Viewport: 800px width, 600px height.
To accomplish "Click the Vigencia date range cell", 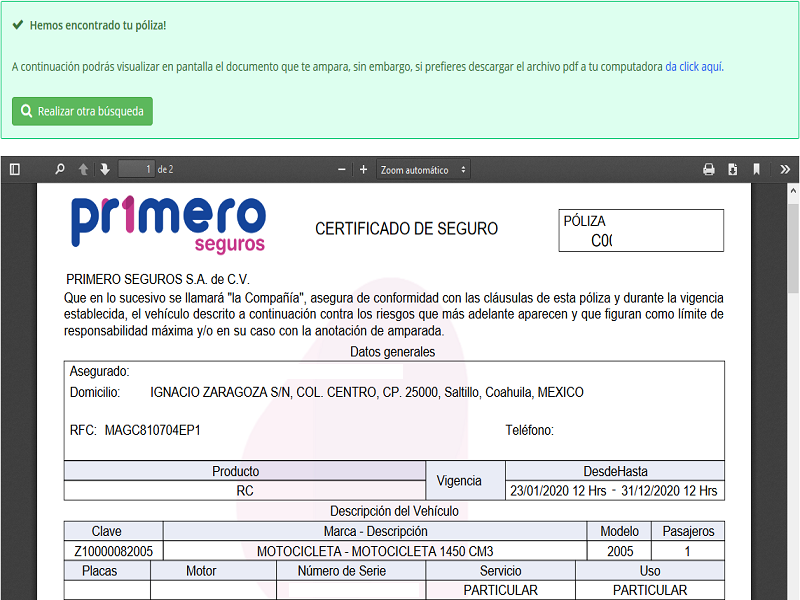I will point(614,491).
